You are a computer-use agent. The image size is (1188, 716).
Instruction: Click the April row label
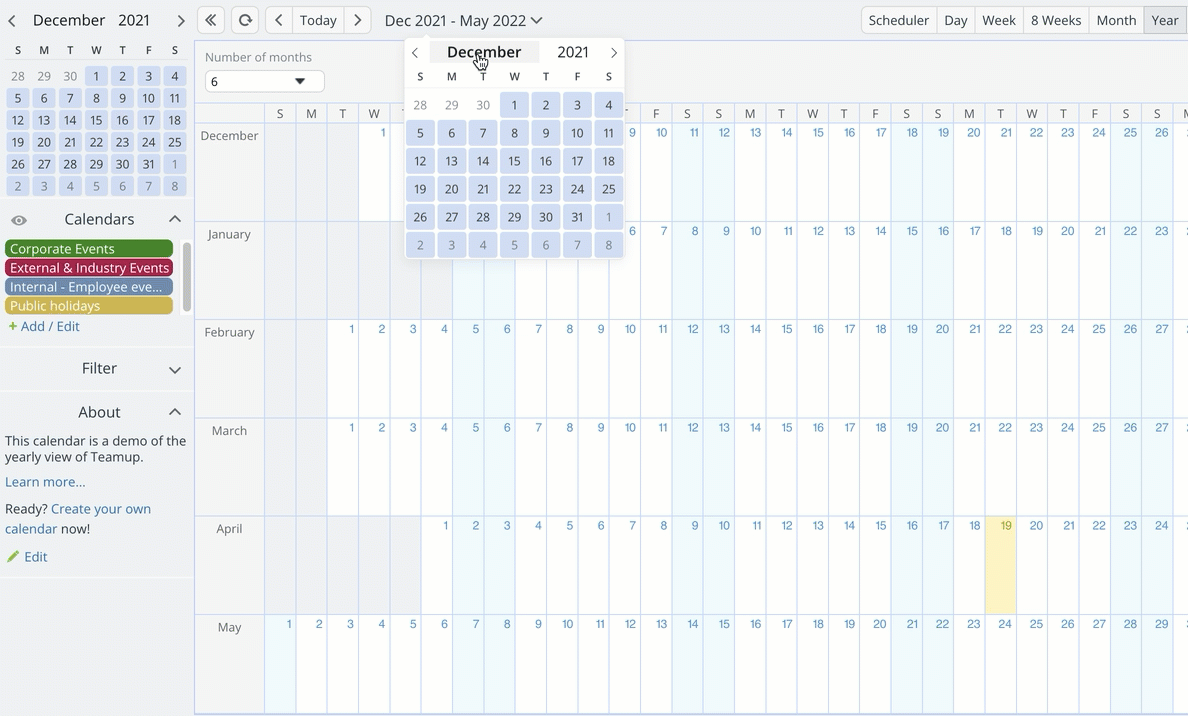coord(230,529)
